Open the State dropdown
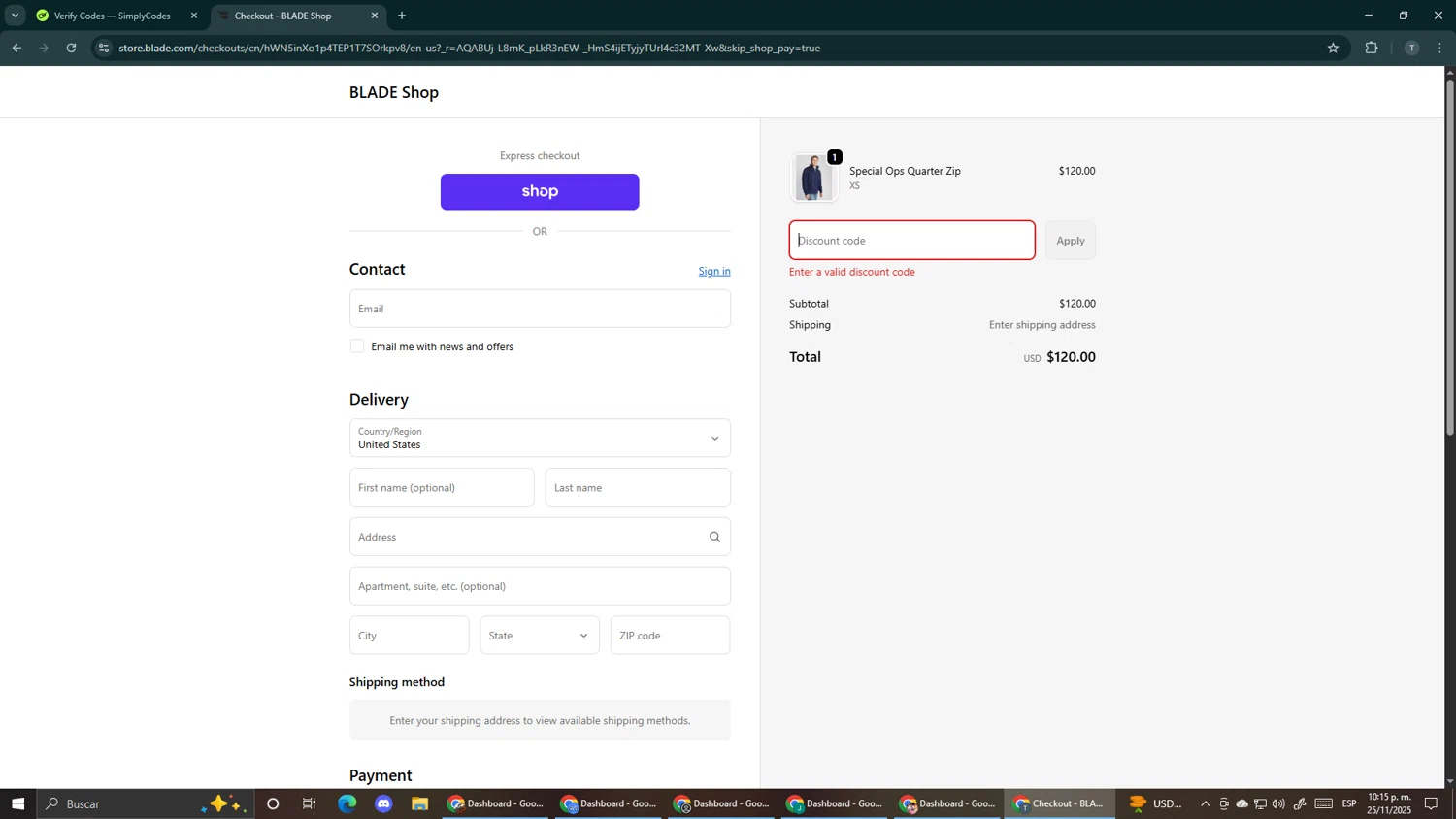This screenshot has width=1456, height=819. (540, 636)
